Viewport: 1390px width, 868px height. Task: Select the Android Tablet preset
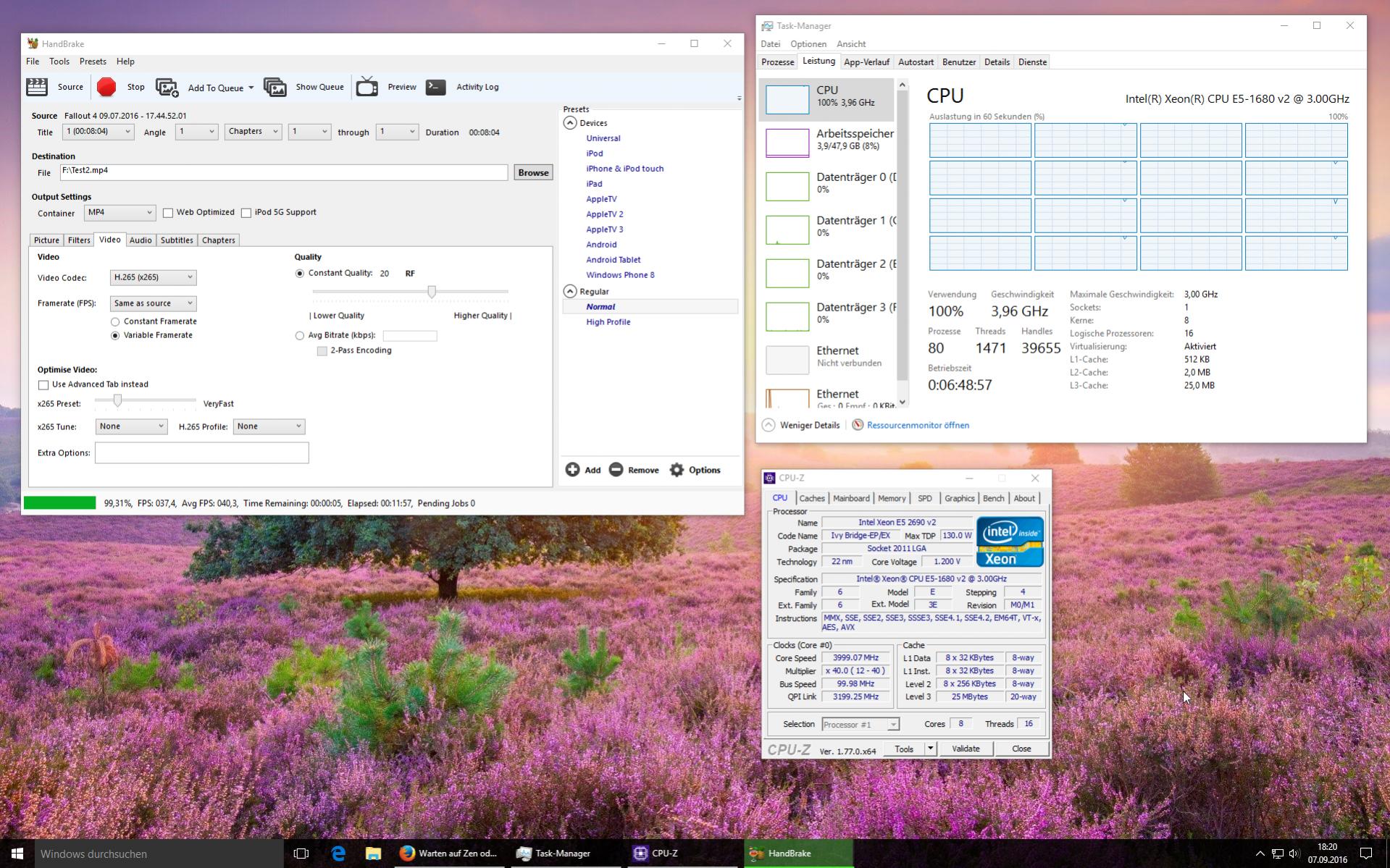pyautogui.click(x=614, y=260)
